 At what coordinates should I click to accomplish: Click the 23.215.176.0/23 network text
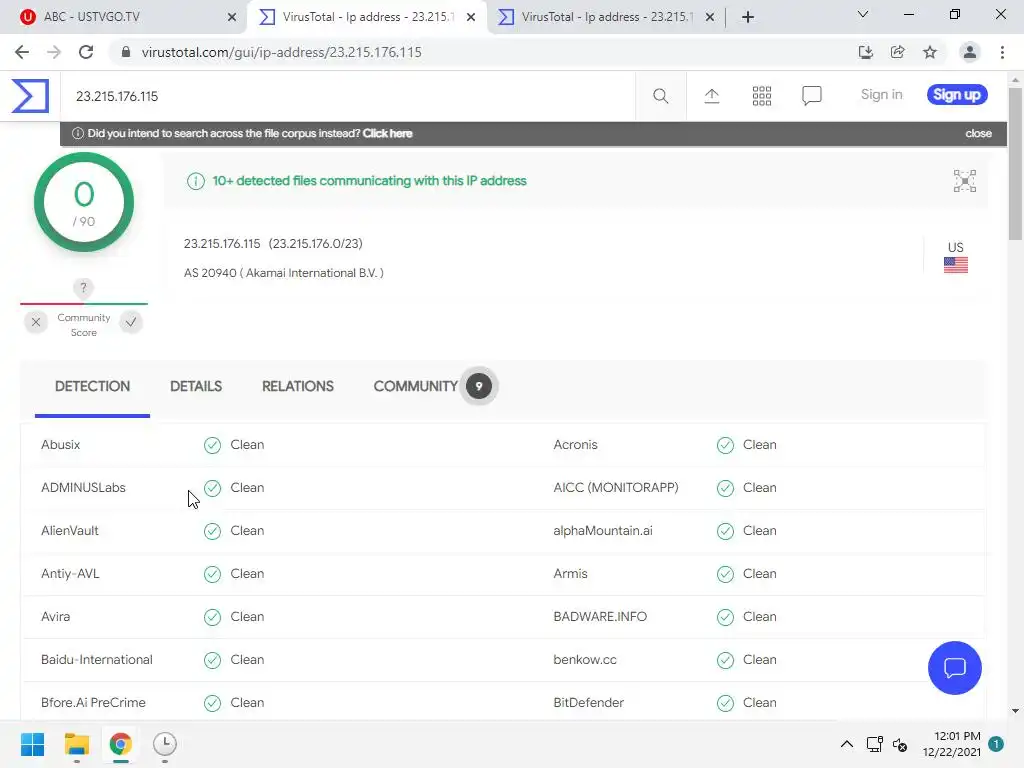tap(315, 244)
